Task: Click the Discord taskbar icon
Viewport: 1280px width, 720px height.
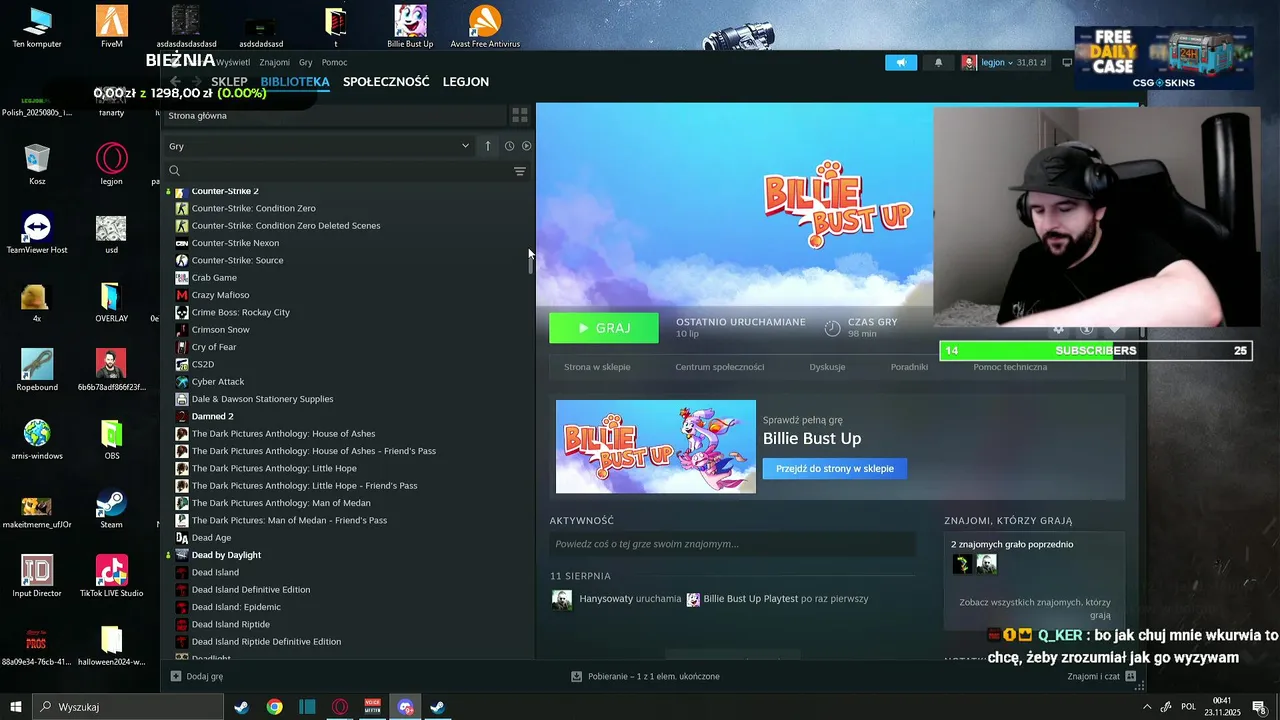Action: [x=405, y=707]
